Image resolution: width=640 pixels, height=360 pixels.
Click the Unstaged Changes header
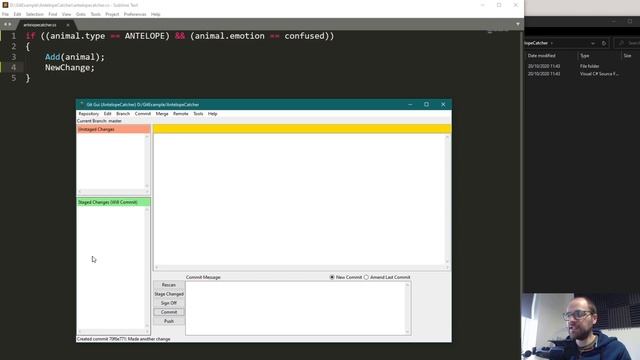tap(113, 129)
